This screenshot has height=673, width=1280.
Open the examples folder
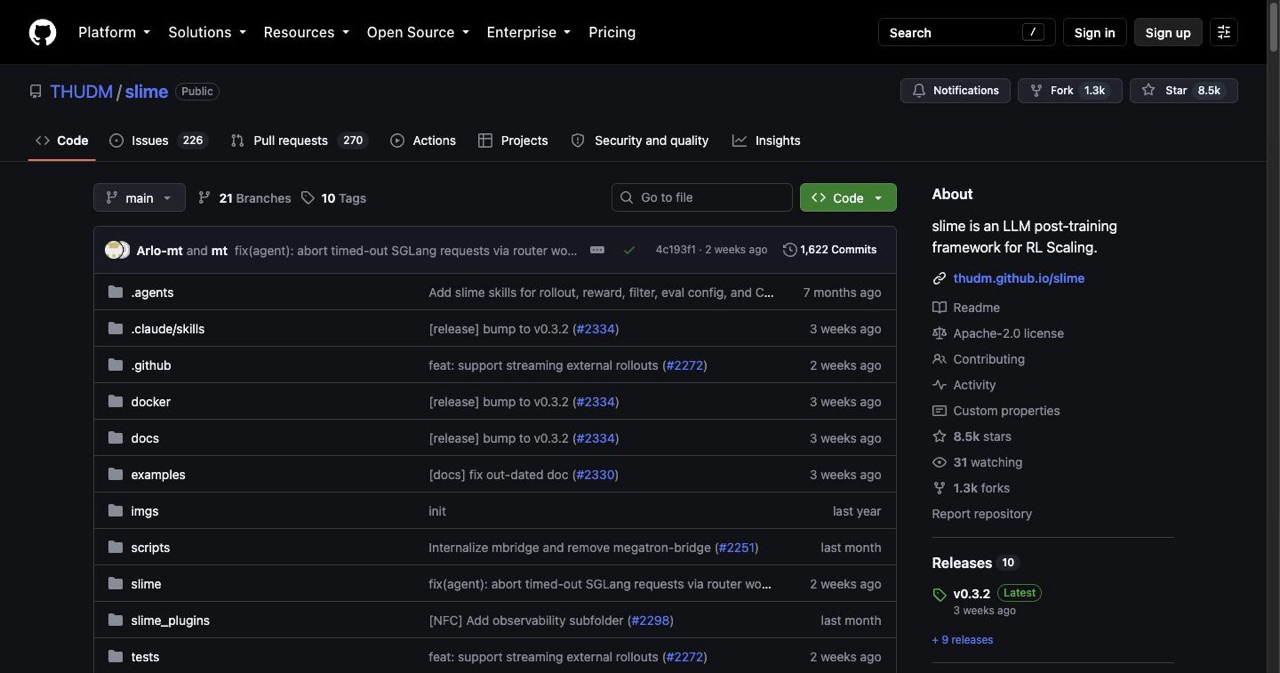[x=158, y=475]
